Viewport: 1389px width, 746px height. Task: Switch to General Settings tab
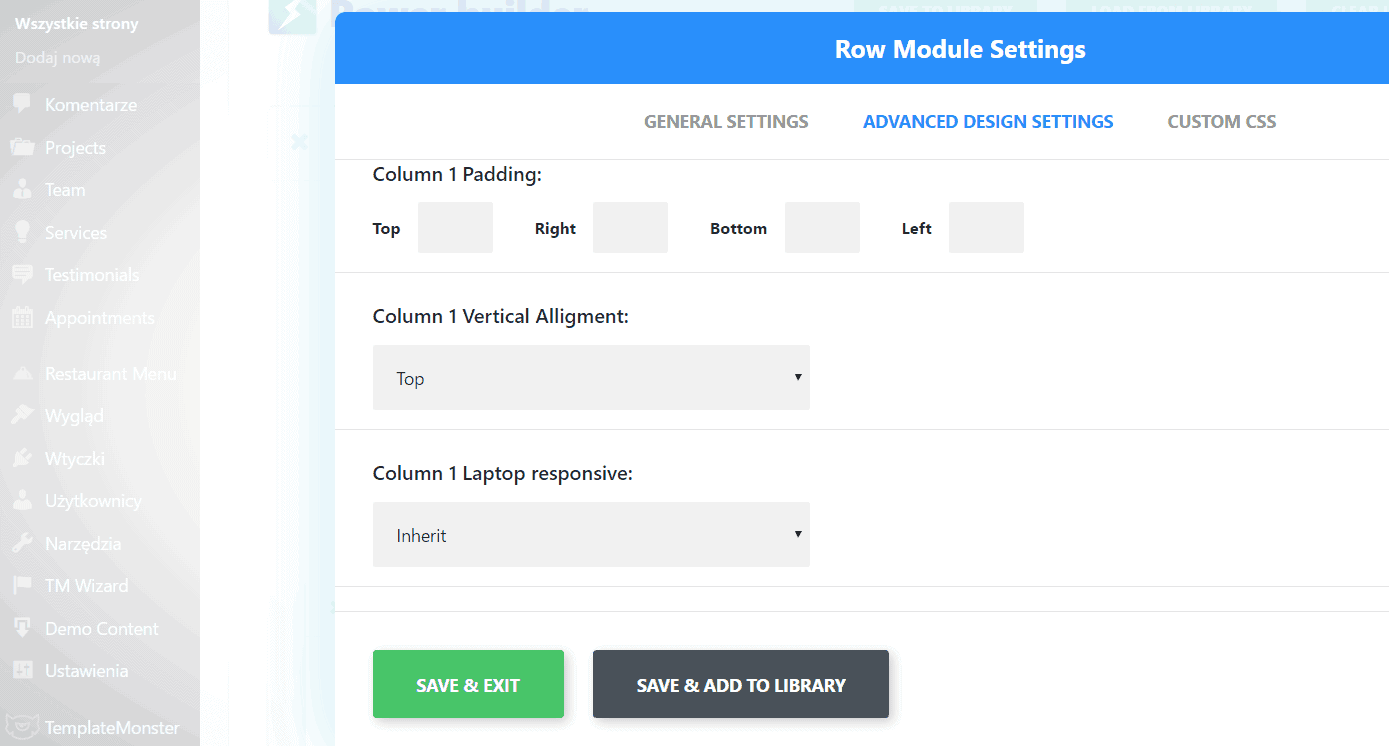pyautogui.click(x=726, y=122)
